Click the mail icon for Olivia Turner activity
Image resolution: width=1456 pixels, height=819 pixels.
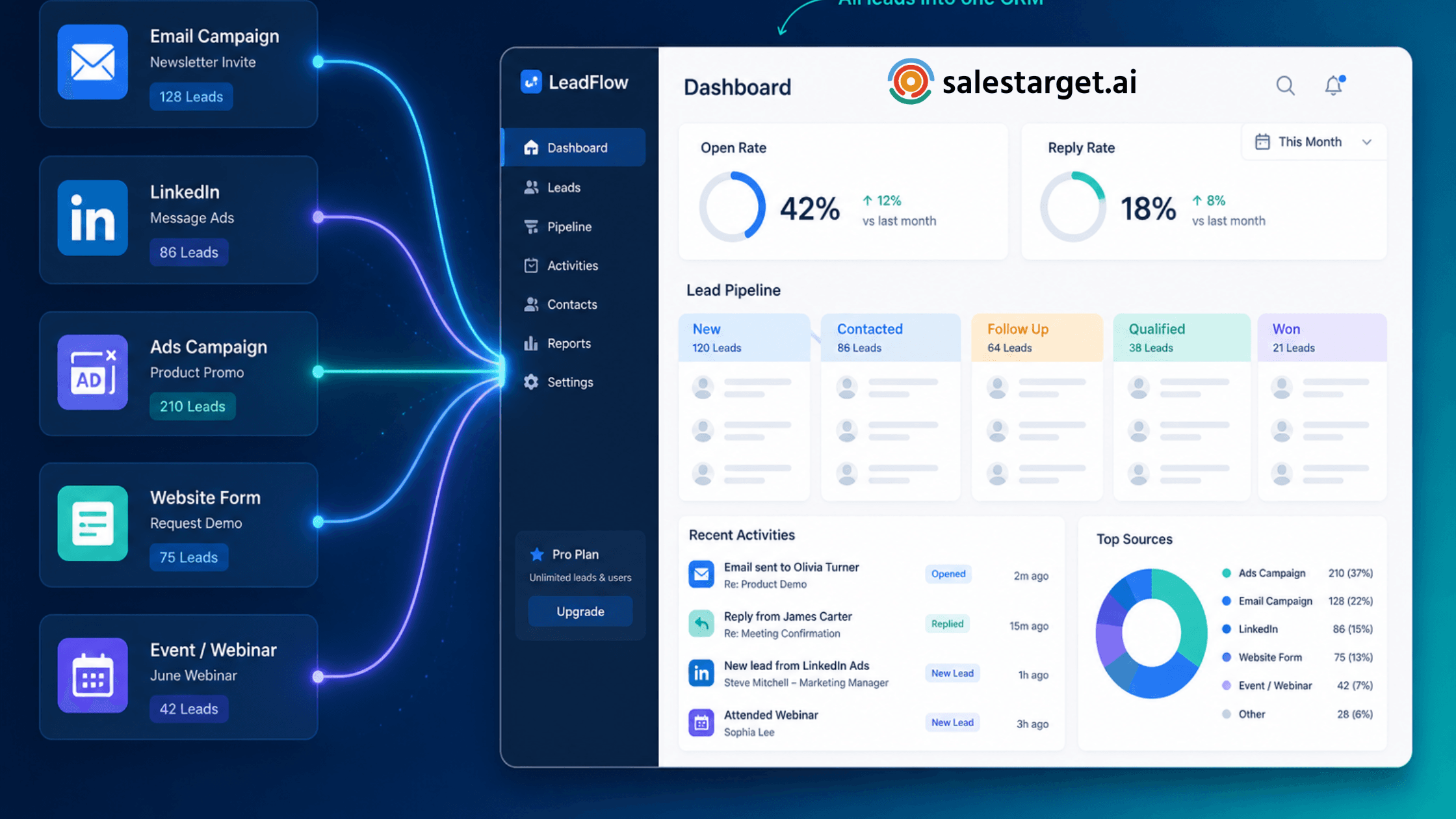pos(701,574)
